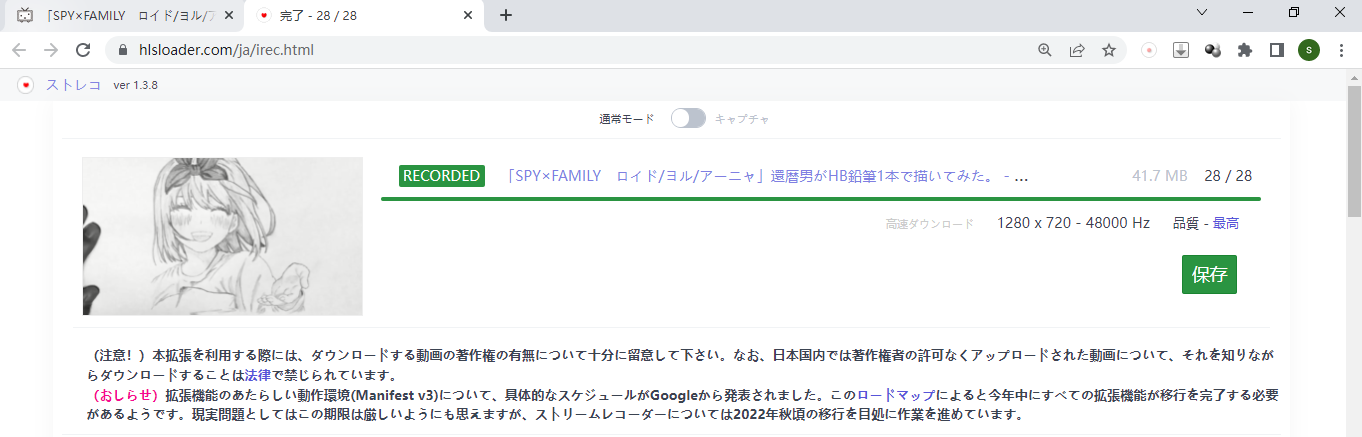Toggle the 通常モード / キャプチャ switch
Viewport: 1362px width, 437px height.
[x=688, y=118]
